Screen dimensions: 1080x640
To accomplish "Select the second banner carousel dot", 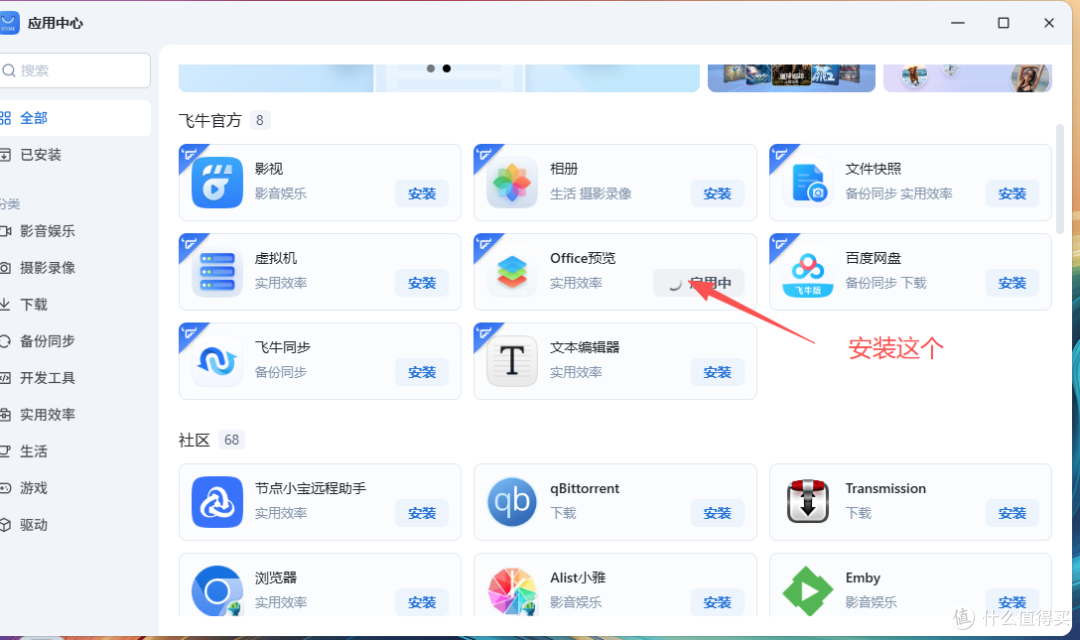I will [x=446, y=68].
